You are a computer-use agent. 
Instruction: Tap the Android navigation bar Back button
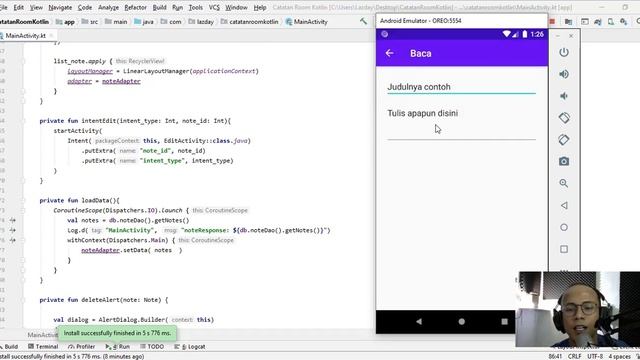pyautogui.click(x=419, y=322)
